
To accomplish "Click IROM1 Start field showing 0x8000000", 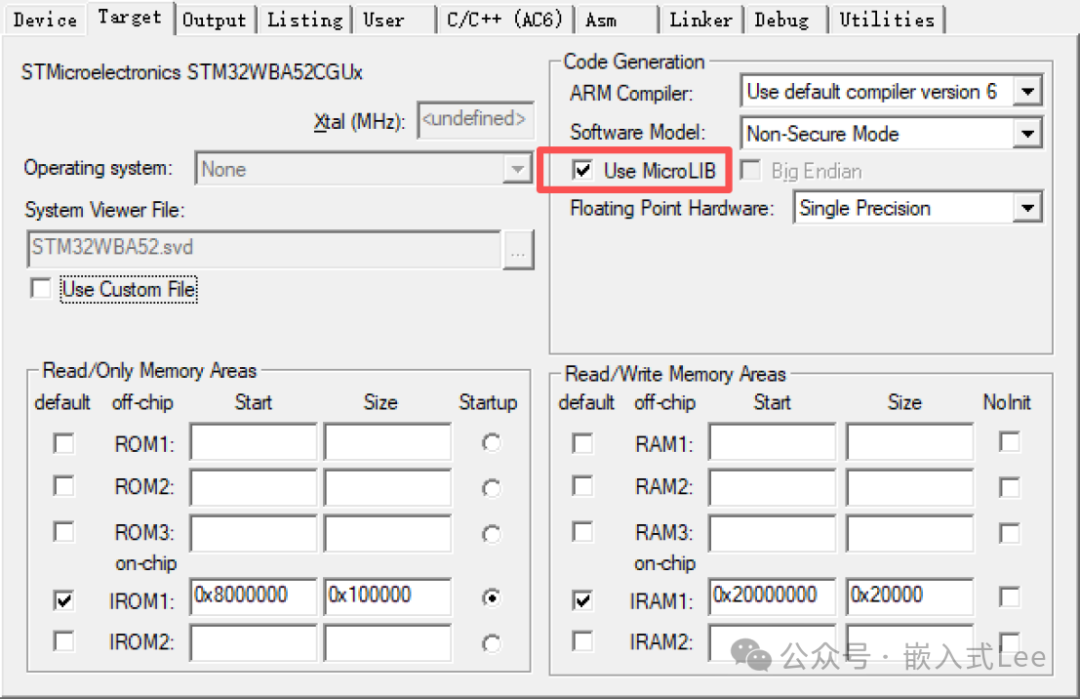I will click(x=253, y=596).
